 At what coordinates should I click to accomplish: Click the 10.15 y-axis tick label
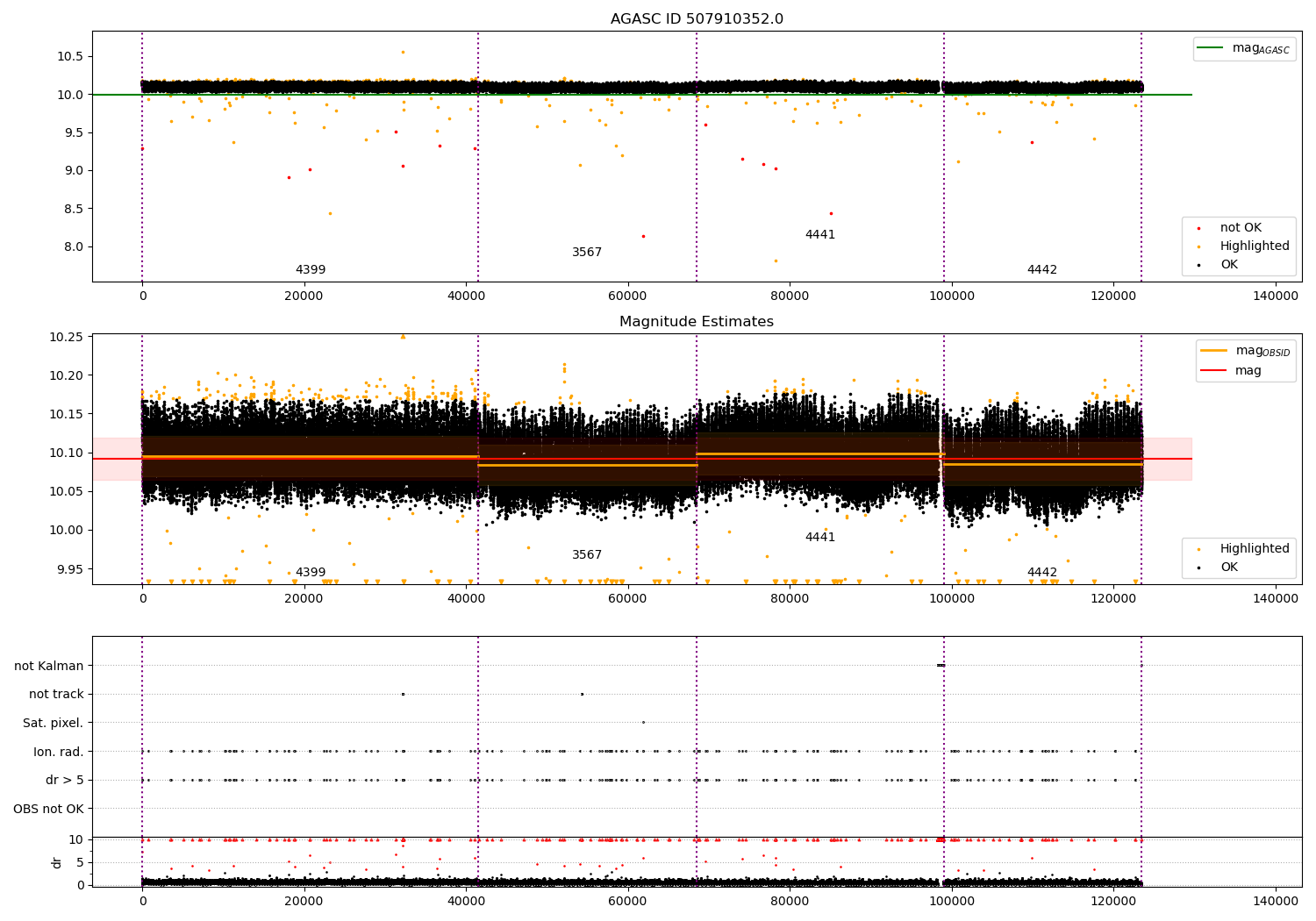tap(68, 414)
